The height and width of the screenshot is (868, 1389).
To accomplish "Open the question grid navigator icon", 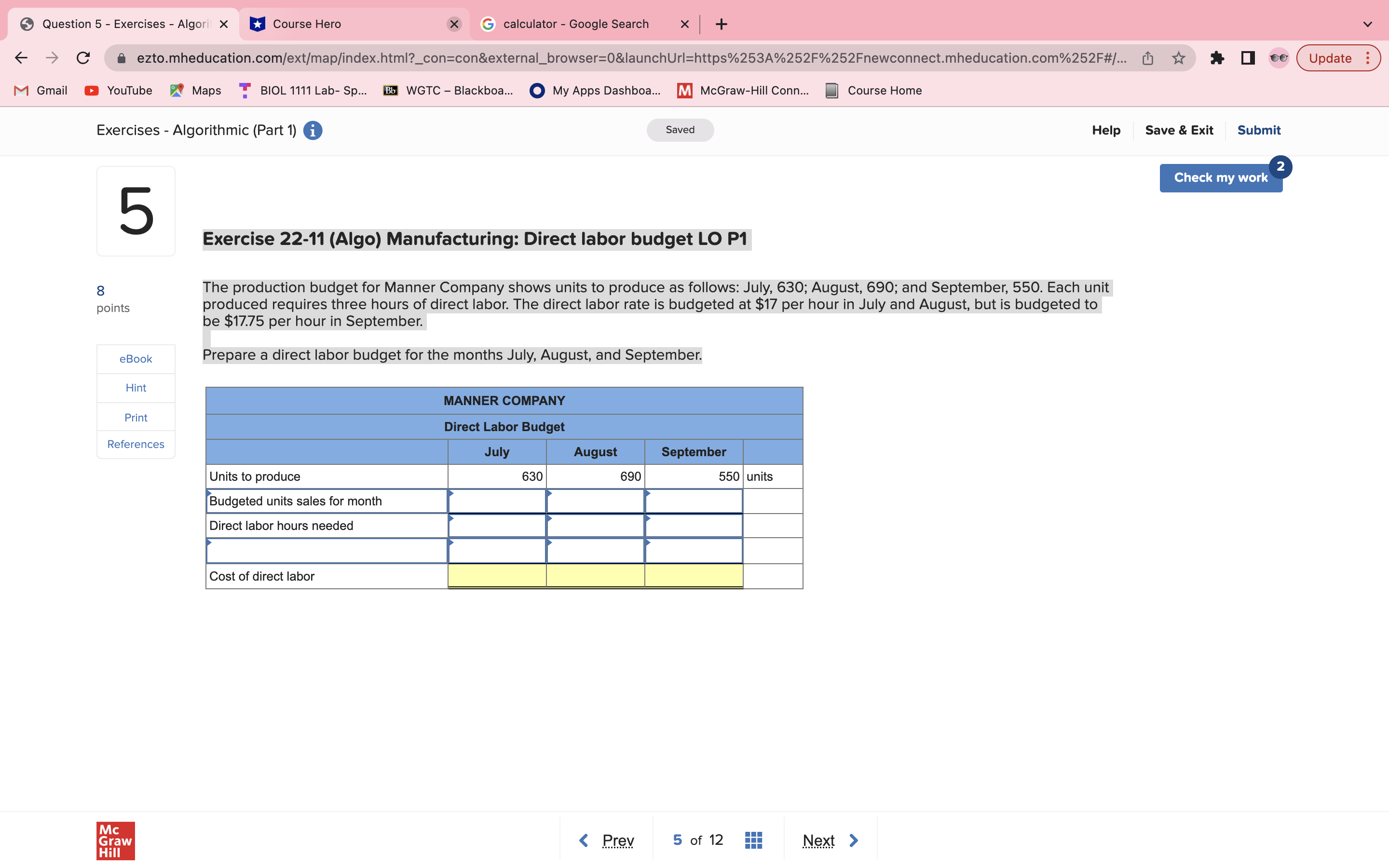I will point(753,841).
